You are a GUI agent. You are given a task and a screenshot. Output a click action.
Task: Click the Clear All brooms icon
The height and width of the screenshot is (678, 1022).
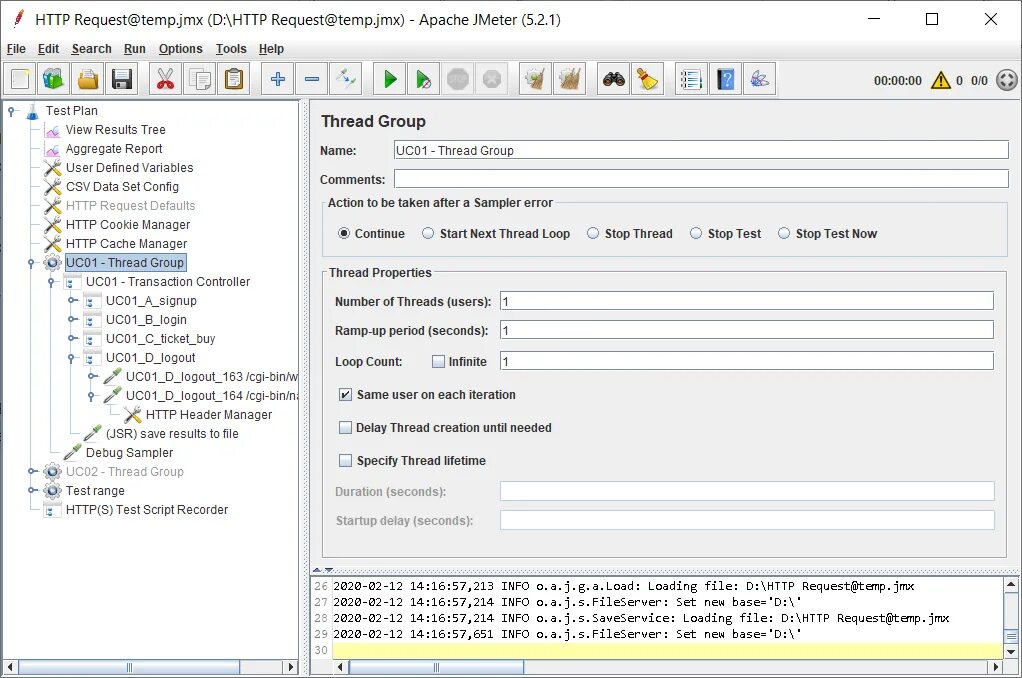tap(570, 80)
